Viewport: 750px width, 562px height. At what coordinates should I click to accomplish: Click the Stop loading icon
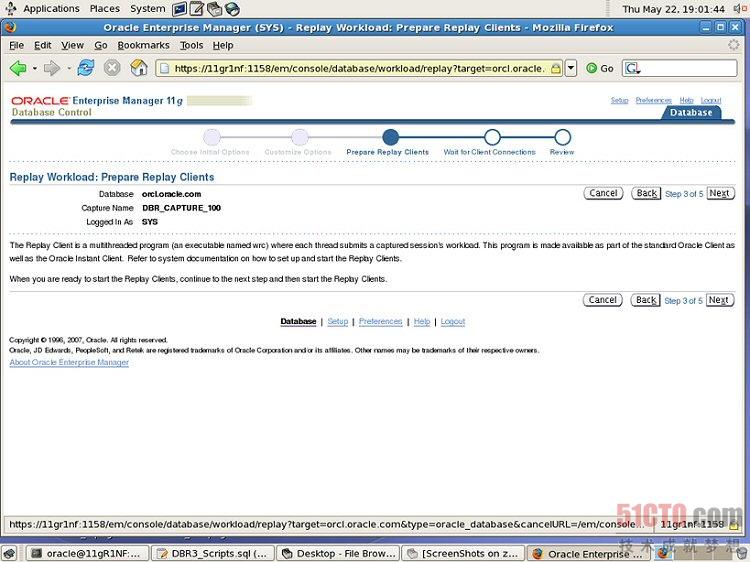[x=112, y=68]
